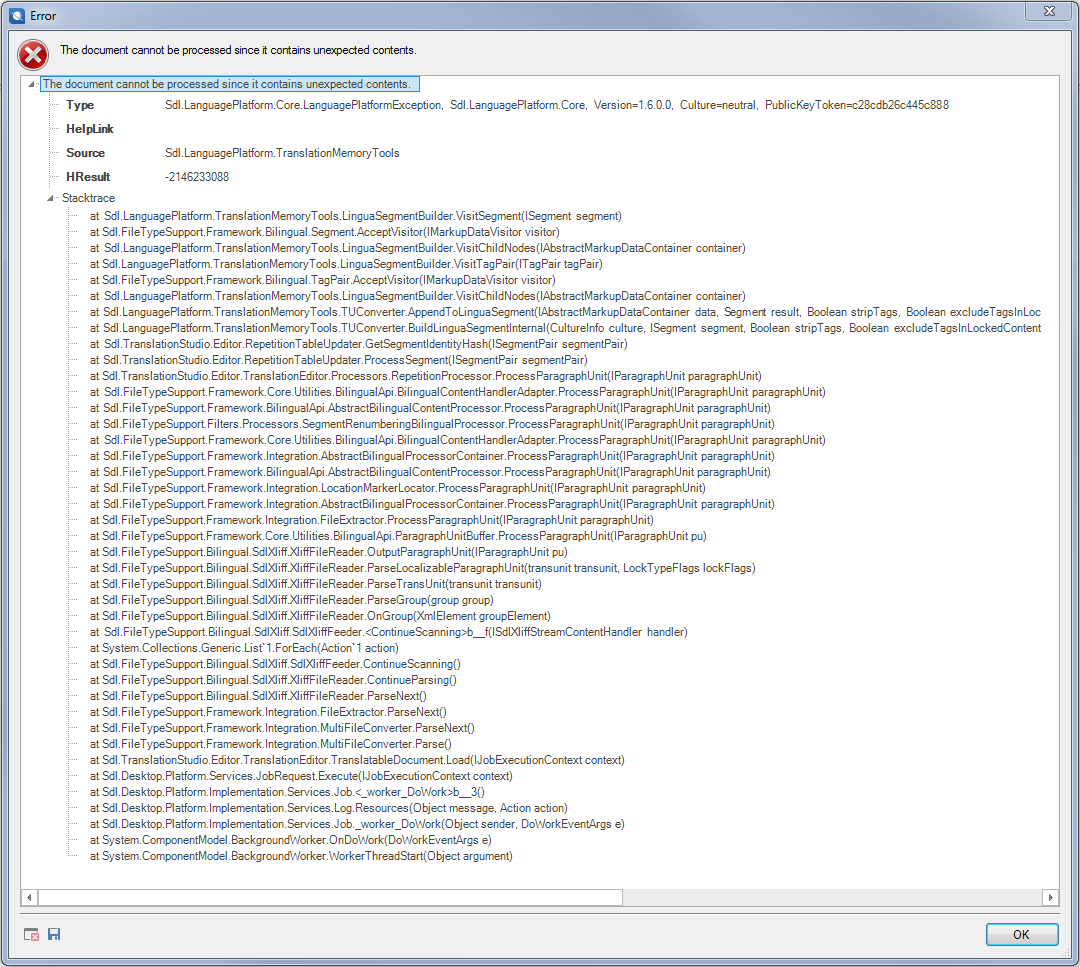Select the System.Collections.Generic.List ForEach stack line
Image resolution: width=1080 pixels, height=967 pixels.
click(x=243, y=648)
